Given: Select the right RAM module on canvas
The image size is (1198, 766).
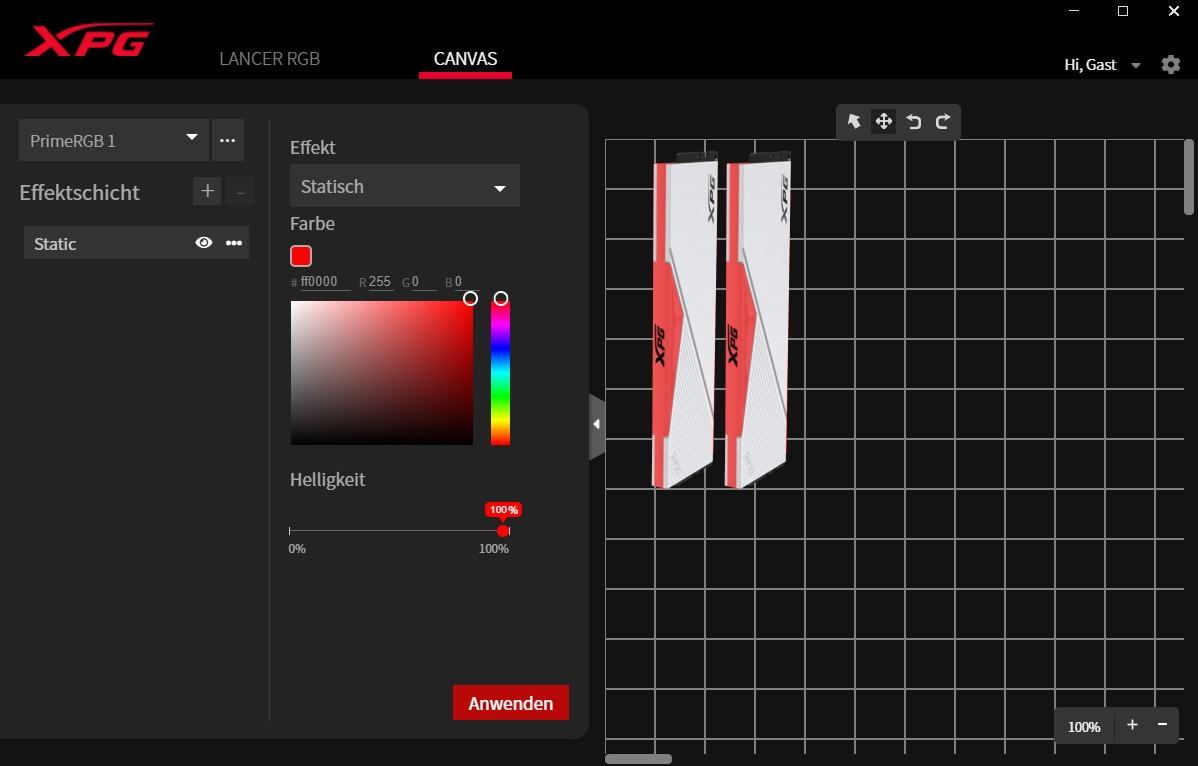Looking at the screenshot, I should (x=757, y=319).
